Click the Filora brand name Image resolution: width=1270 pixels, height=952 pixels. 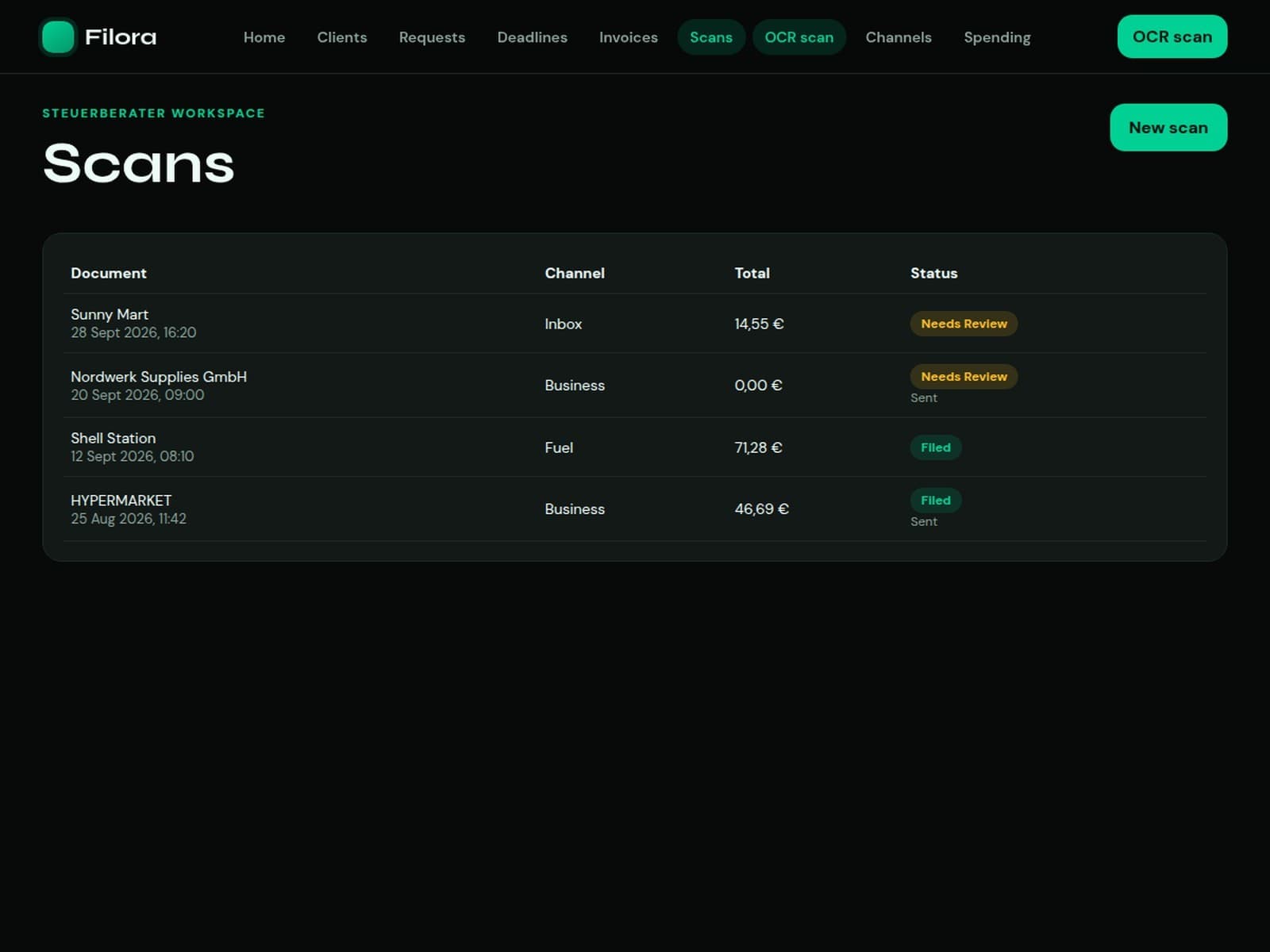121,37
